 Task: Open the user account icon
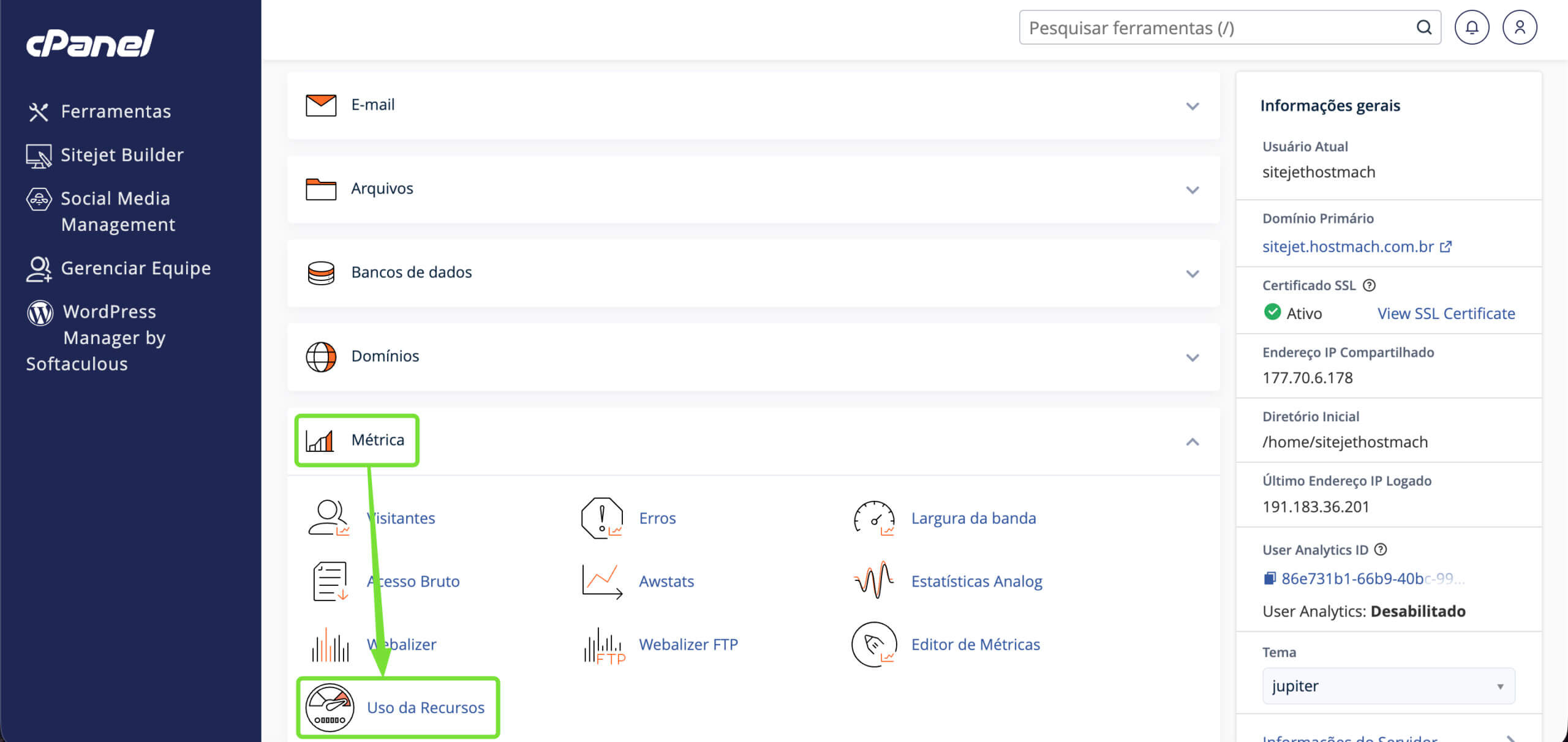[x=1520, y=28]
